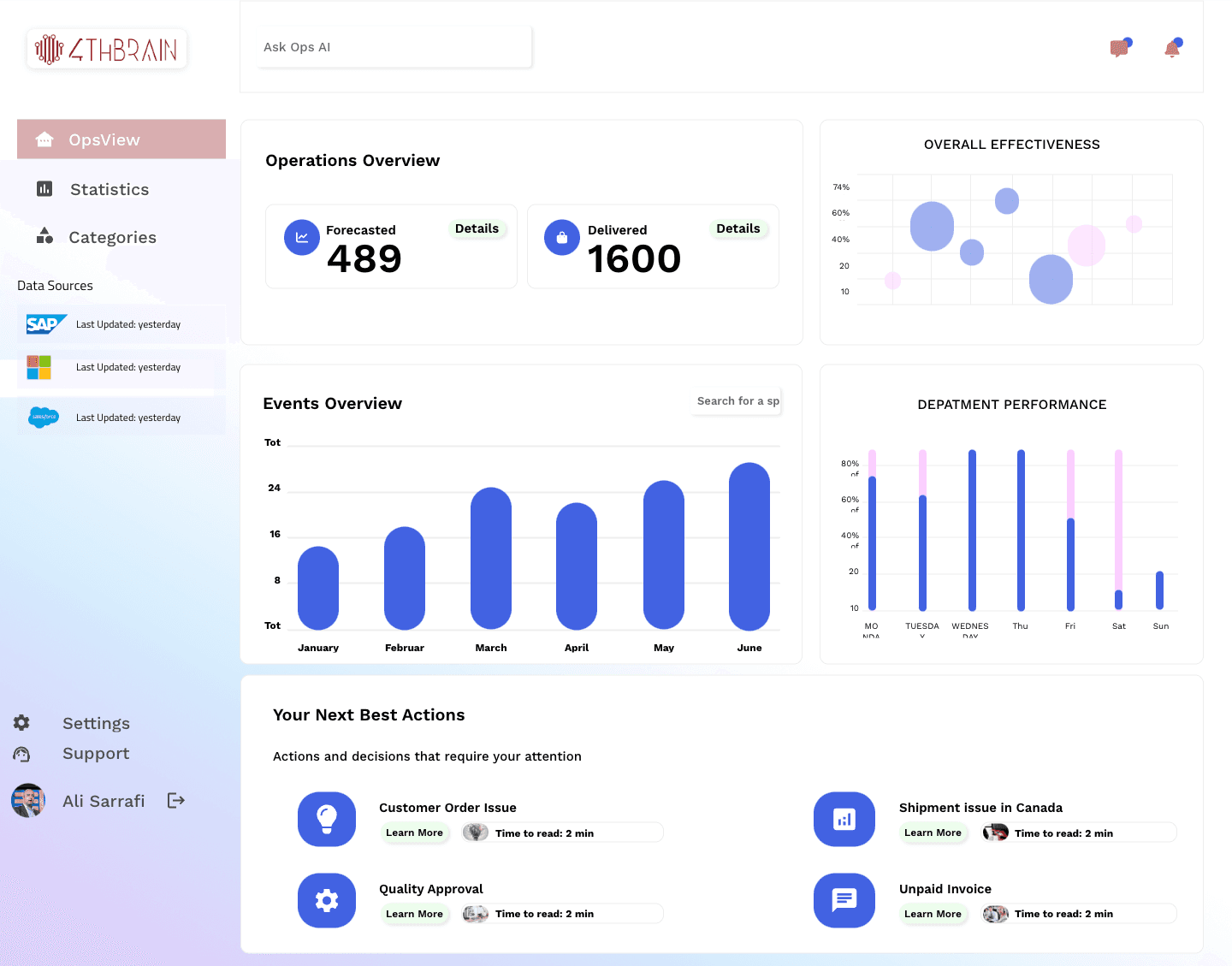
Task: Click the 'Unpaid Invoice' title
Action: 945,889
